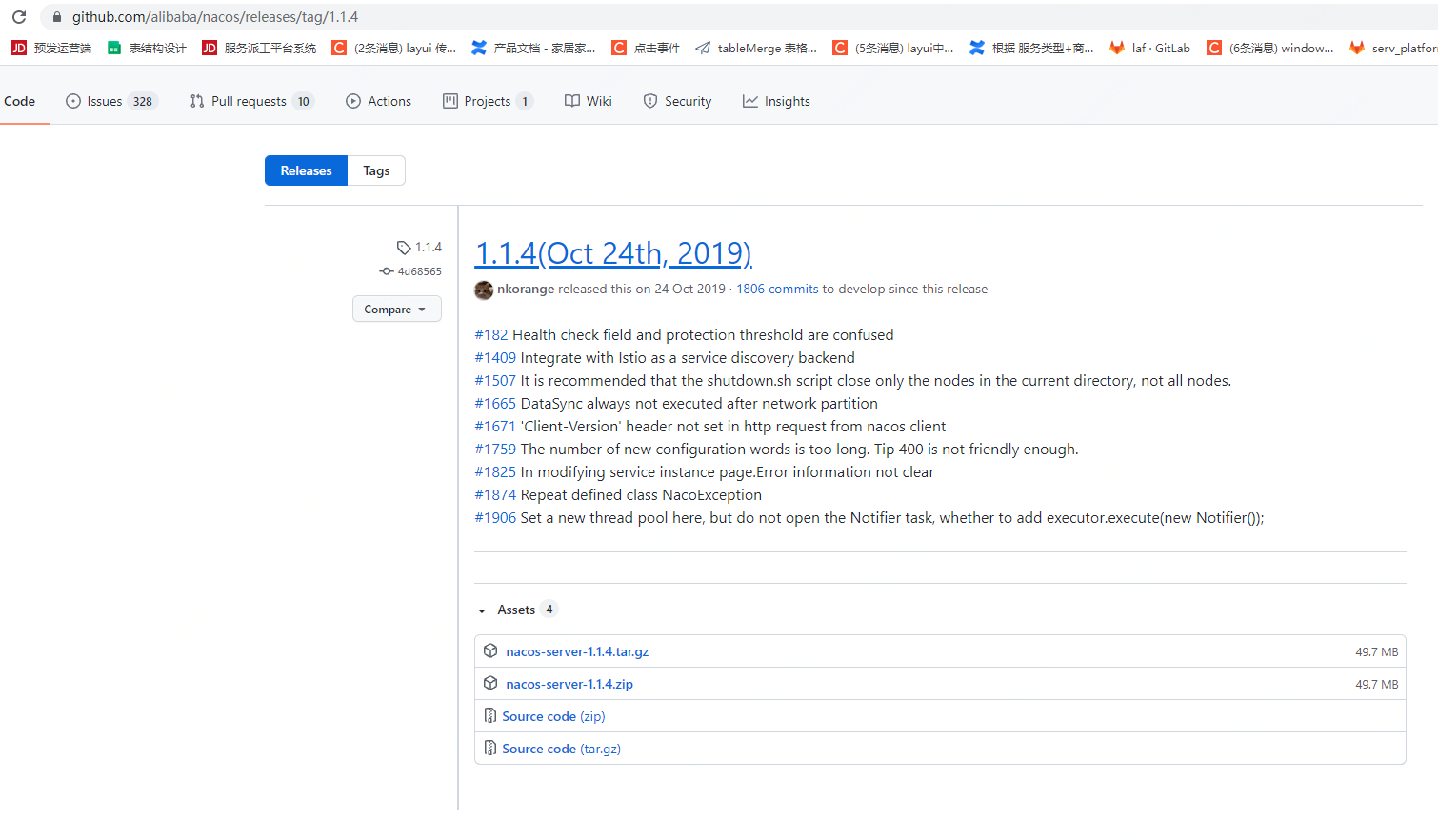Open issue #182
Screen dimensions: 1438x840
point(491,334)
